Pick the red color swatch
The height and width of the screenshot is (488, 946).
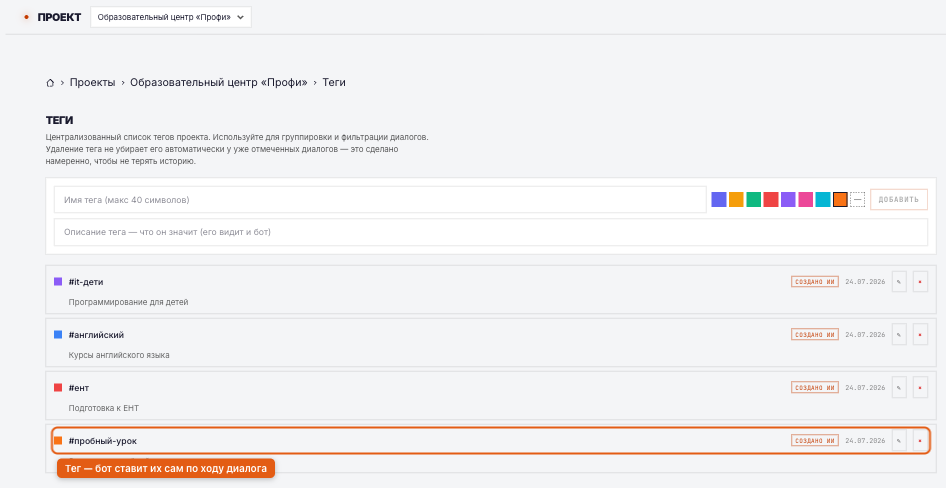(x=771, y=200)
